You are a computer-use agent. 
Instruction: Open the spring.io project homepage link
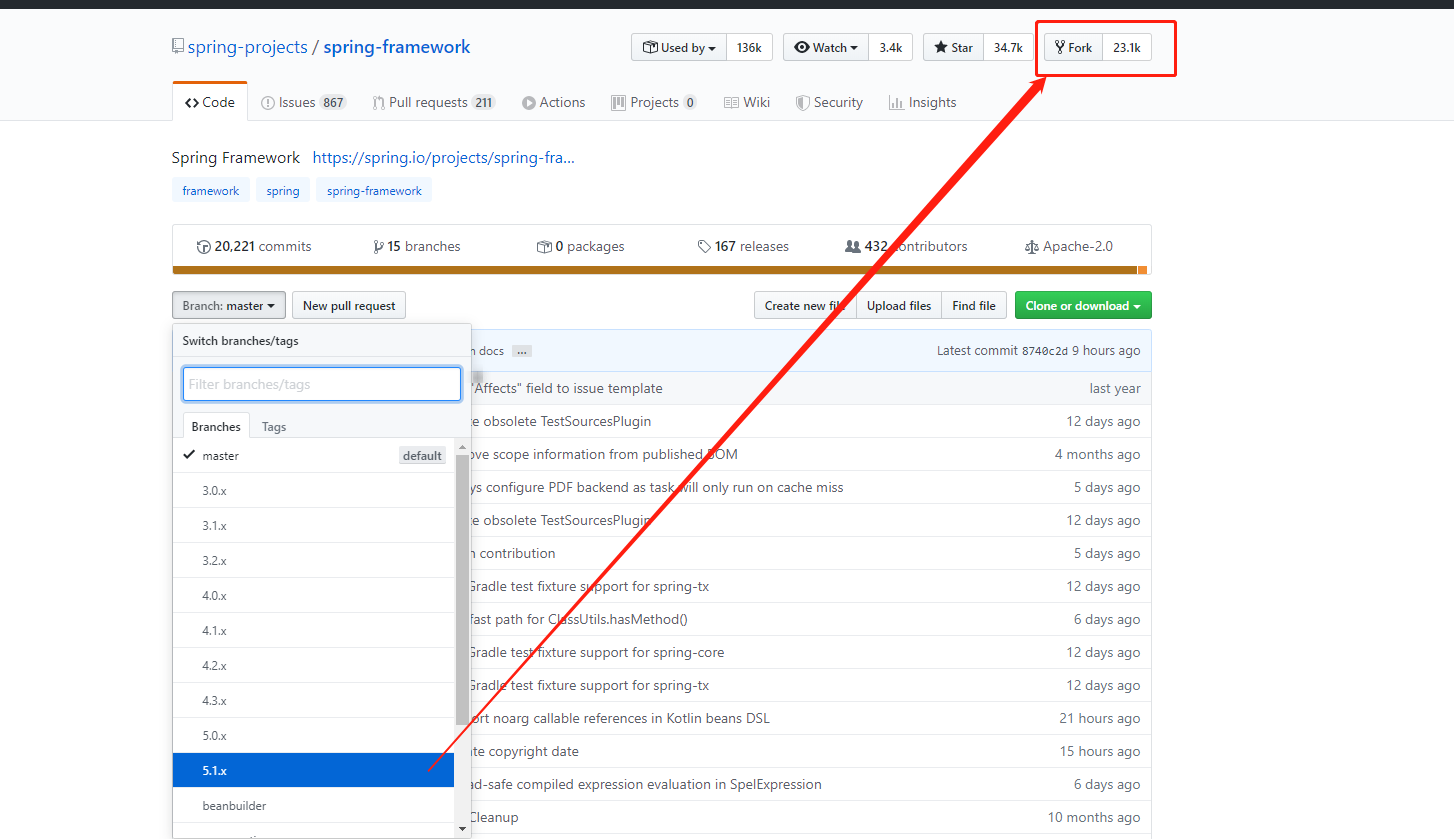(444, 157)
